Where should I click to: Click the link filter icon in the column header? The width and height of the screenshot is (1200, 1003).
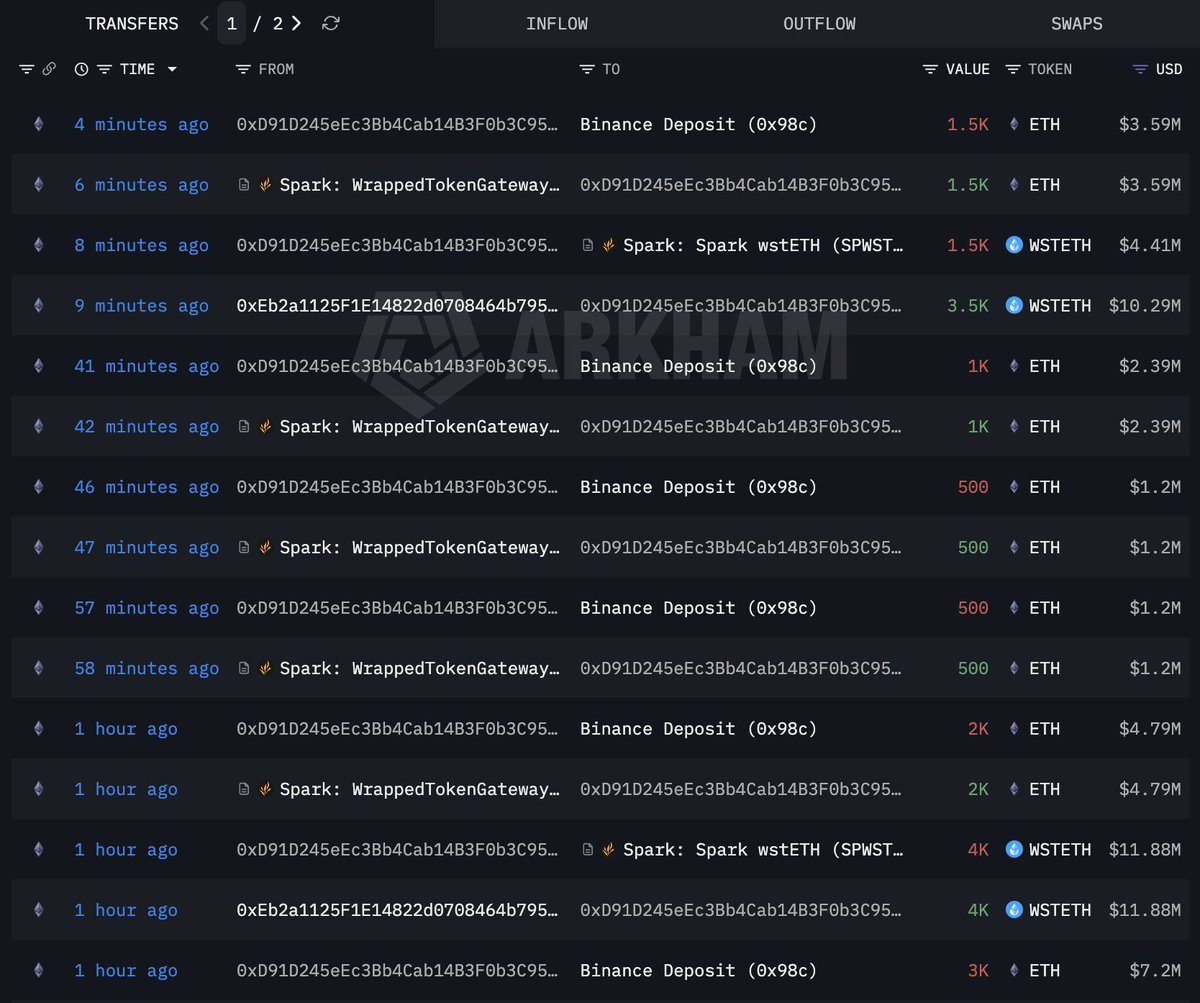[x=49, y=69]
